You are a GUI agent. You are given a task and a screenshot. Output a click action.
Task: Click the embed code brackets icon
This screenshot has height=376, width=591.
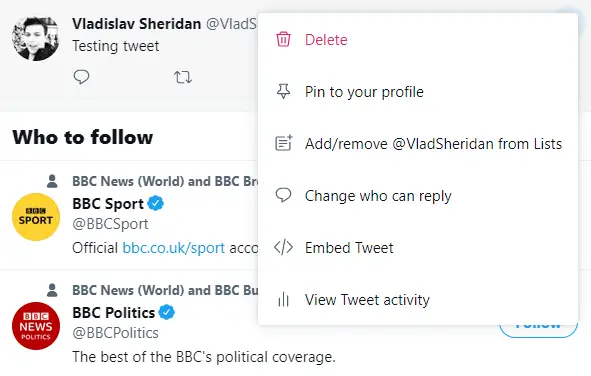283,248
